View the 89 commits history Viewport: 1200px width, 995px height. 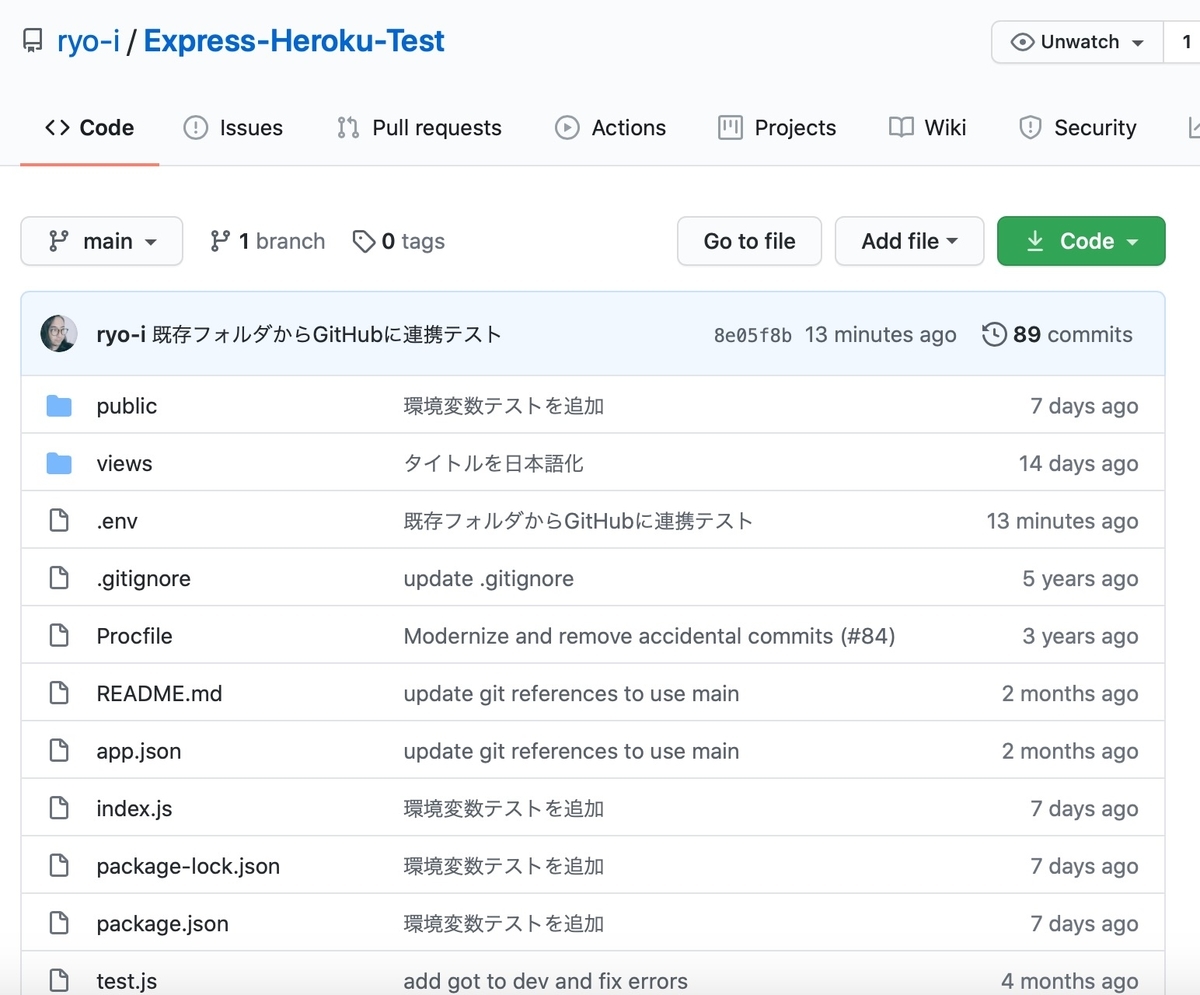coord(1058,334)
